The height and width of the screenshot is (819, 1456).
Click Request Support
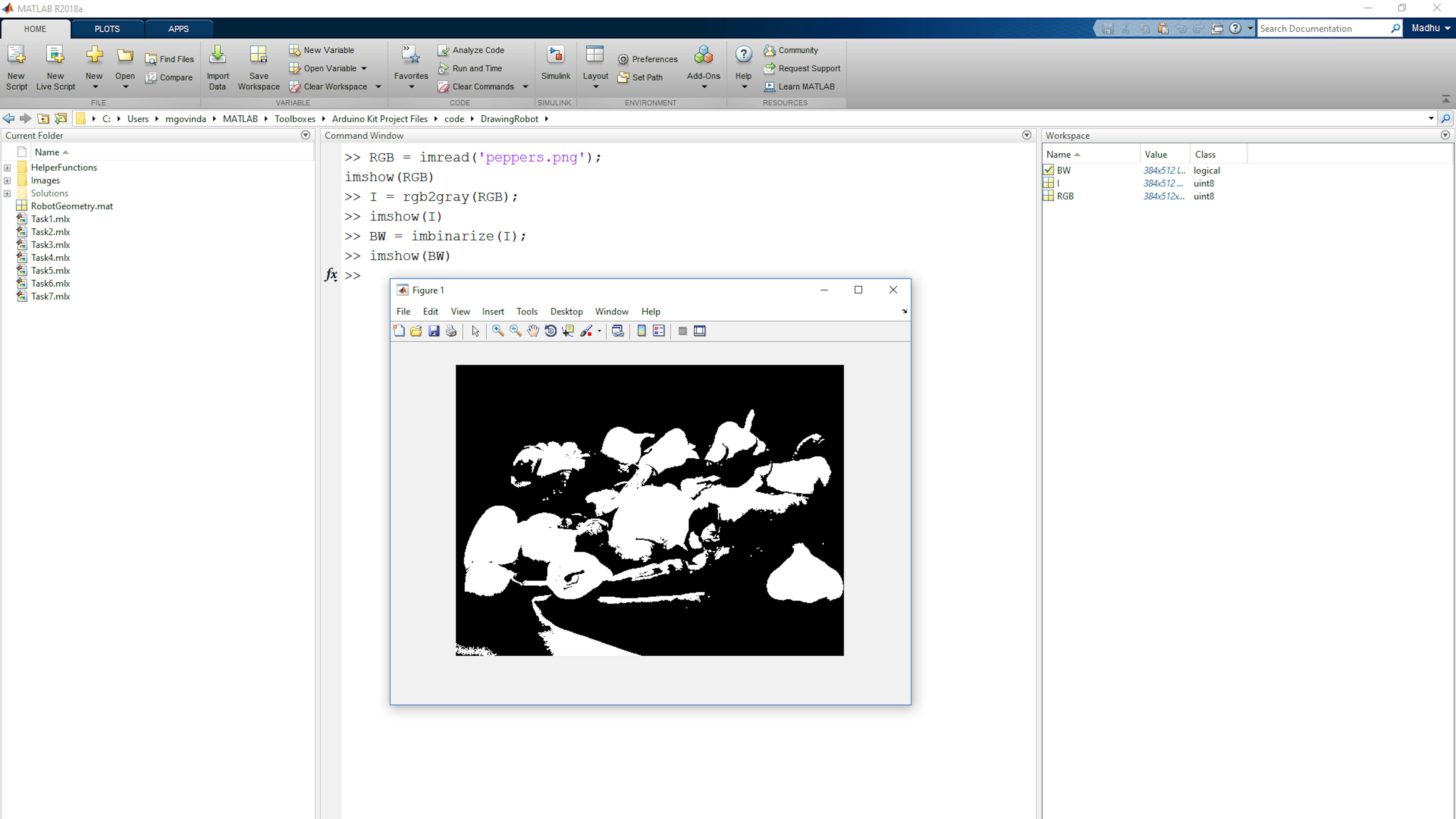[802, 68]
